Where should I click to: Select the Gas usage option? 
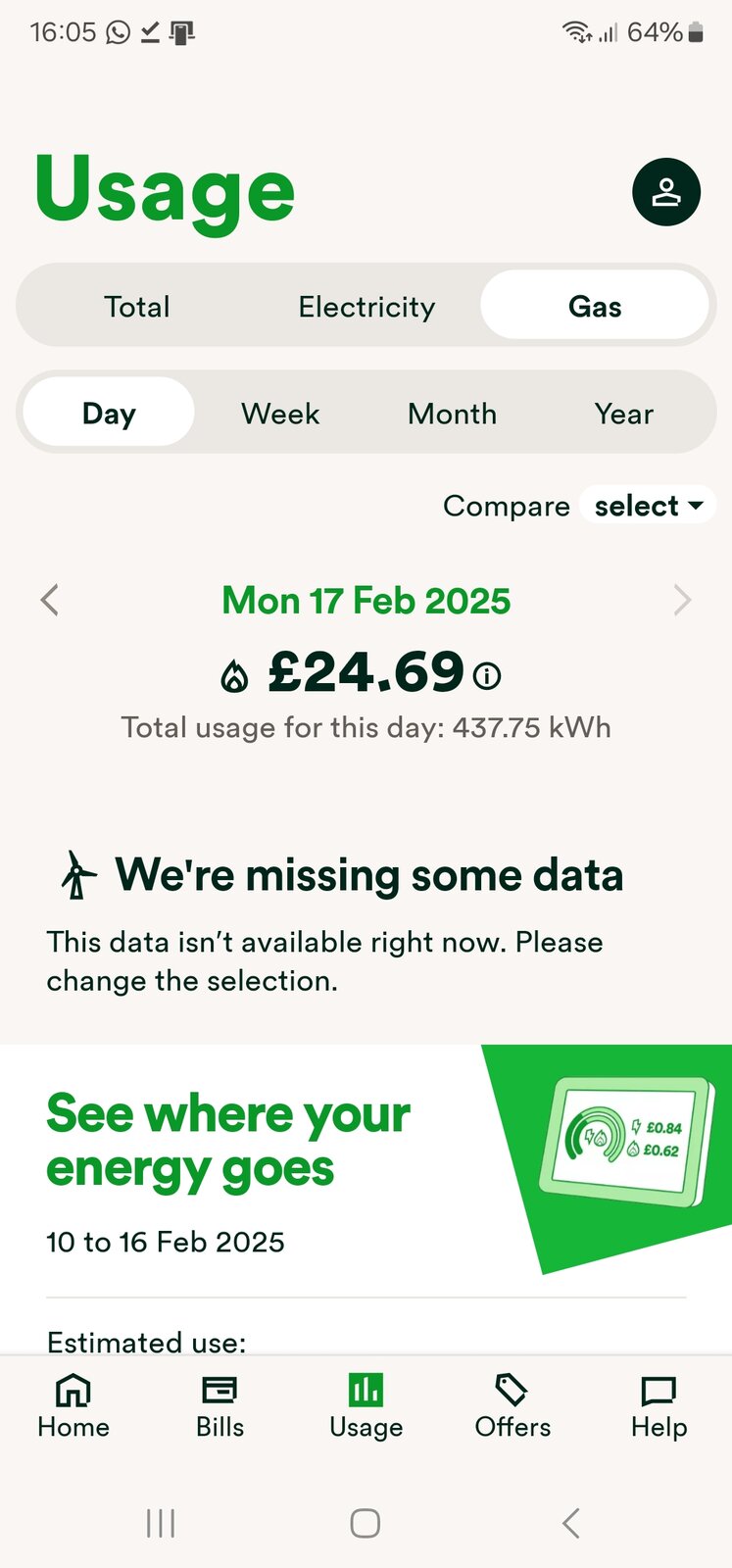click(x=595, y=307)
